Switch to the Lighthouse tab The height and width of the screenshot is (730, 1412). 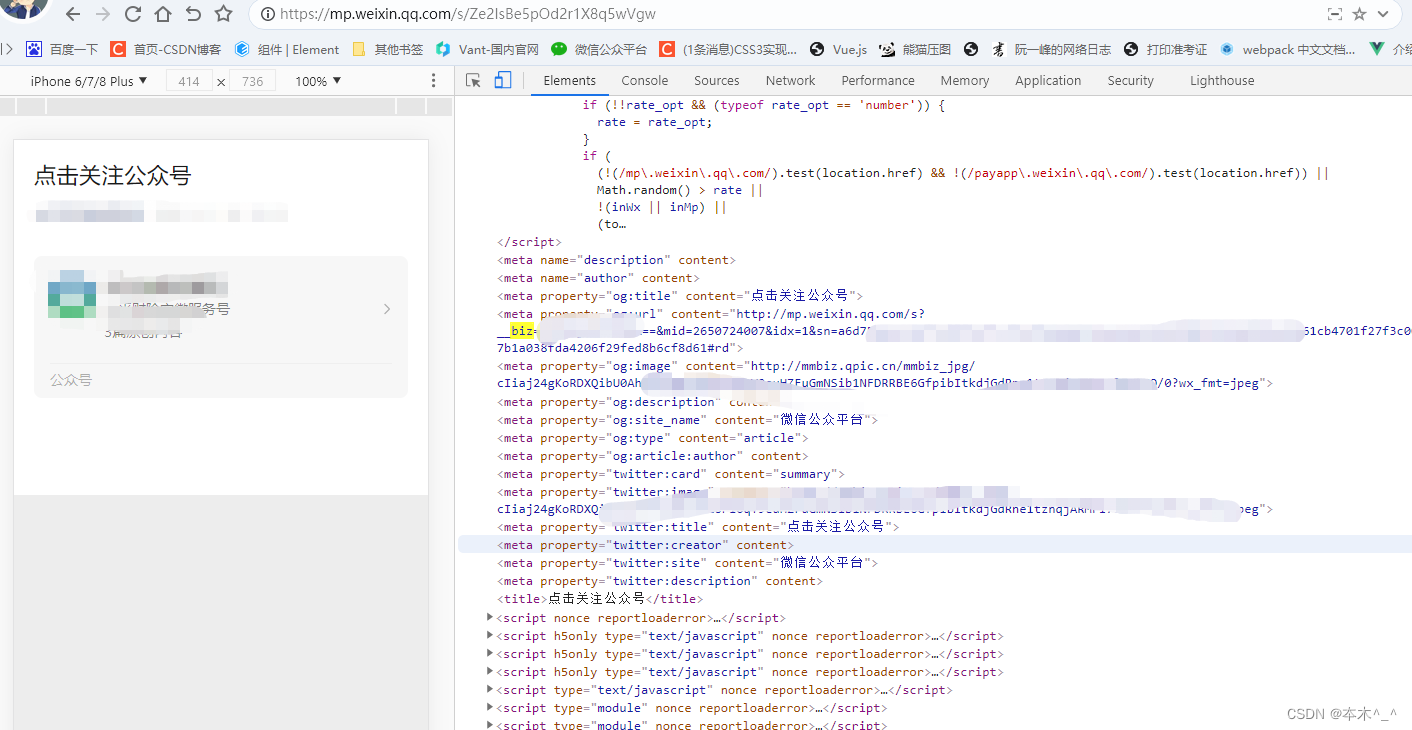1222,80
